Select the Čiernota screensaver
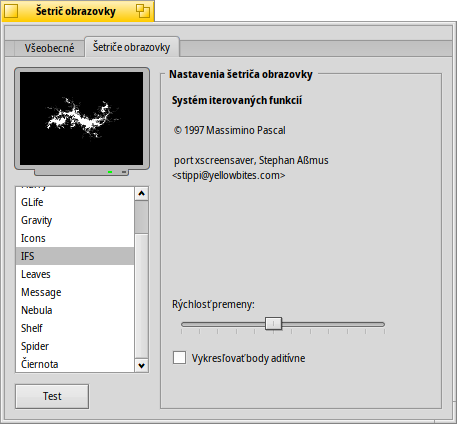The width and height of the screenshot is (457, 424). (75, 364)
